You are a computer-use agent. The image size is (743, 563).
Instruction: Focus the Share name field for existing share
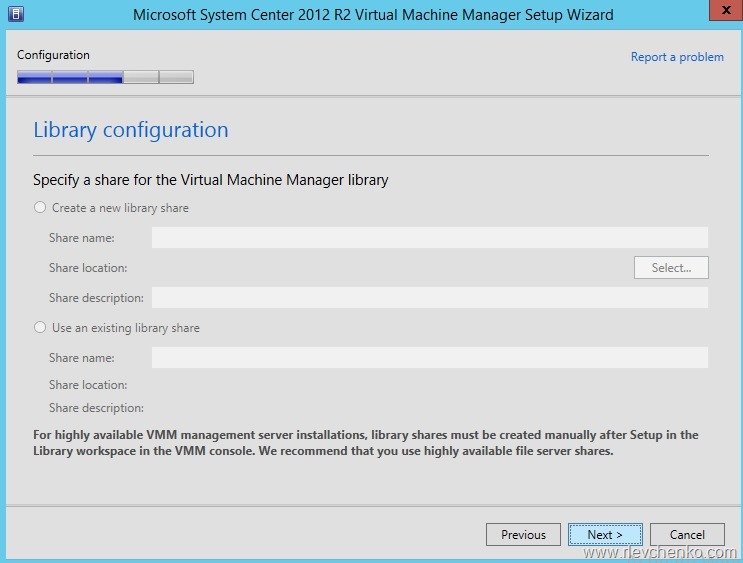[429, 357]
